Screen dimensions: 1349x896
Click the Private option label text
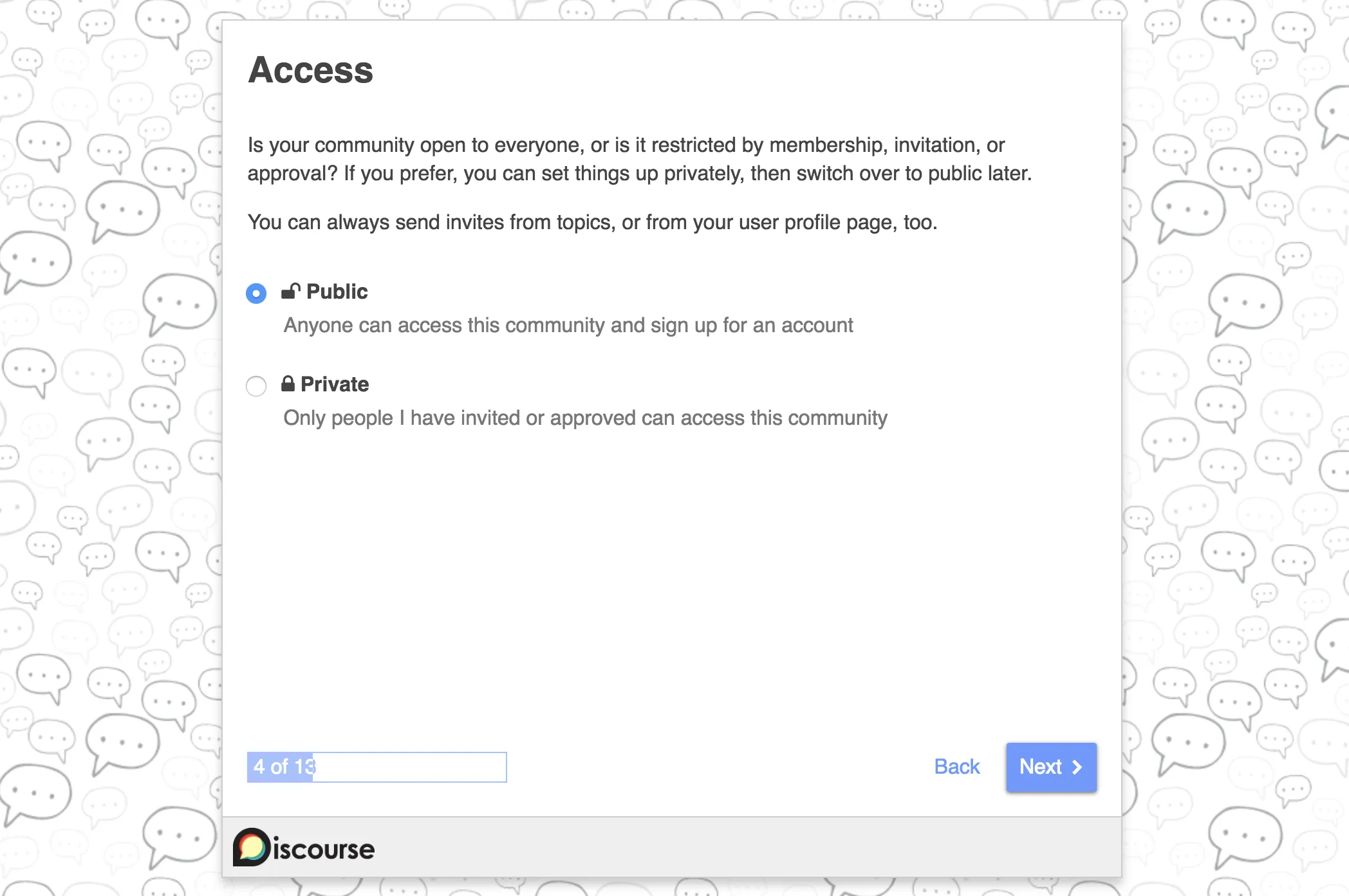334,384
